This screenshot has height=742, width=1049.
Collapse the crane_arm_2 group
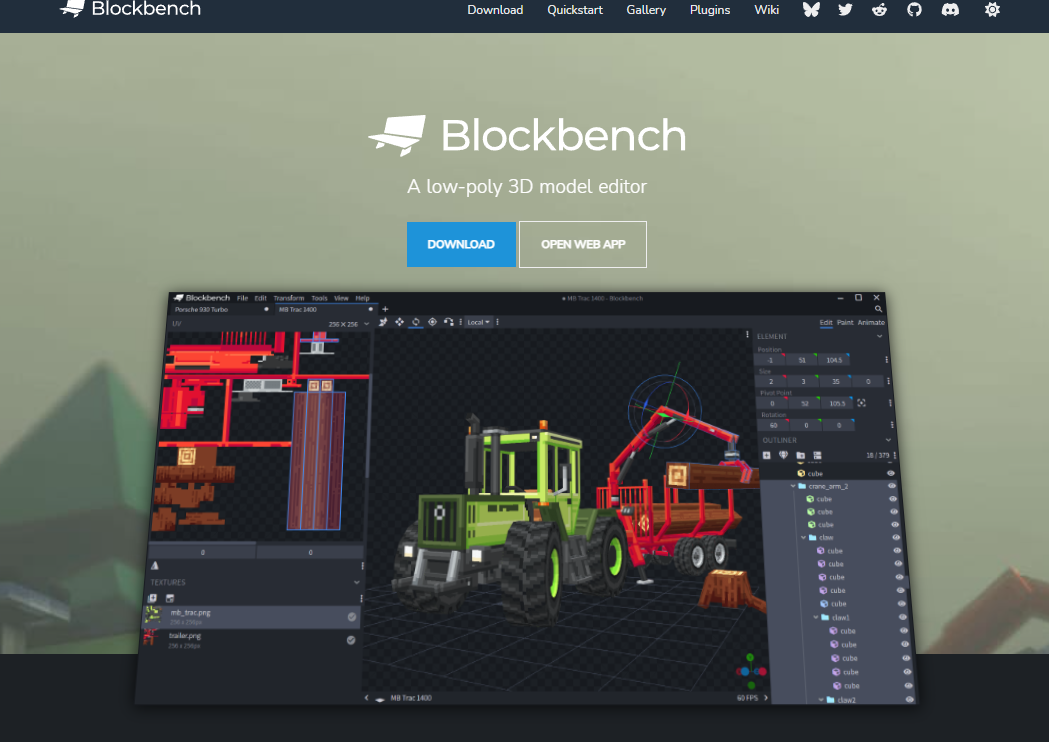pyautogui.click(x=793, y=486)
